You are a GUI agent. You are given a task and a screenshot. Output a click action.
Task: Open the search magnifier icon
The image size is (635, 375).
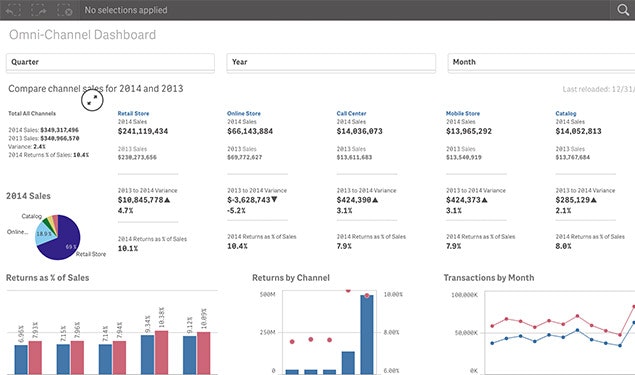[x=623, y=10]
